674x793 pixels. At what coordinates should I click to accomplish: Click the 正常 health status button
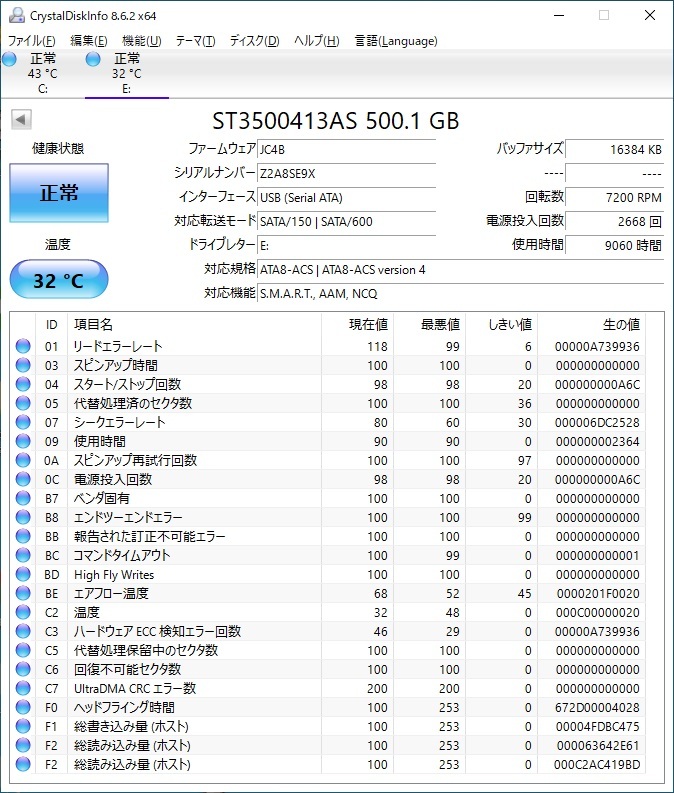click(x=59, y=193)
